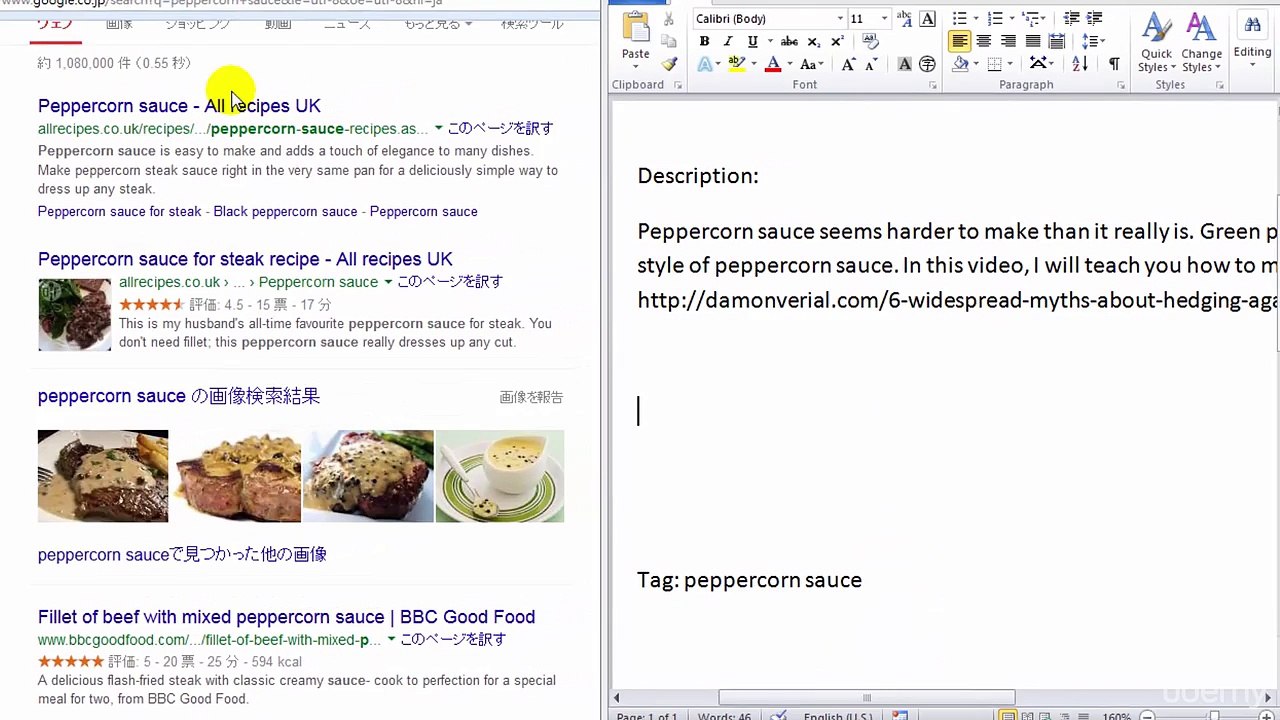Click the Character Border icon
Image resolution: width=1280 pixels, height=720 pixels.
coord(927,18)
